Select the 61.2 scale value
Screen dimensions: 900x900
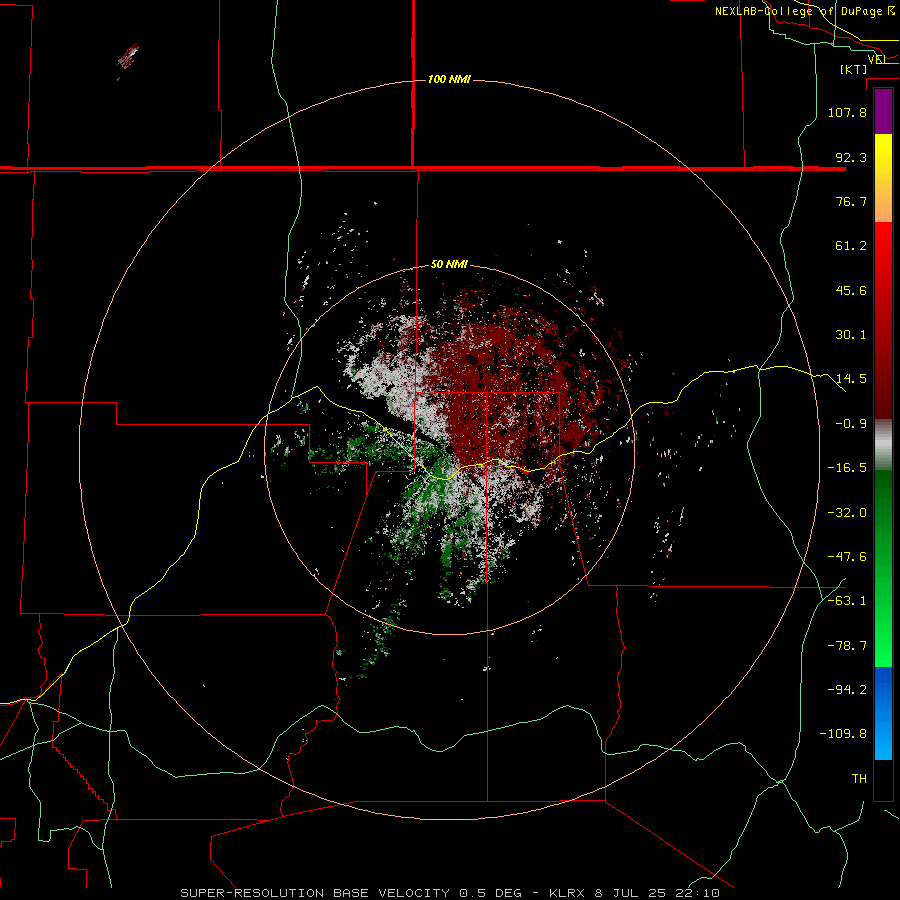coord(851,246)
